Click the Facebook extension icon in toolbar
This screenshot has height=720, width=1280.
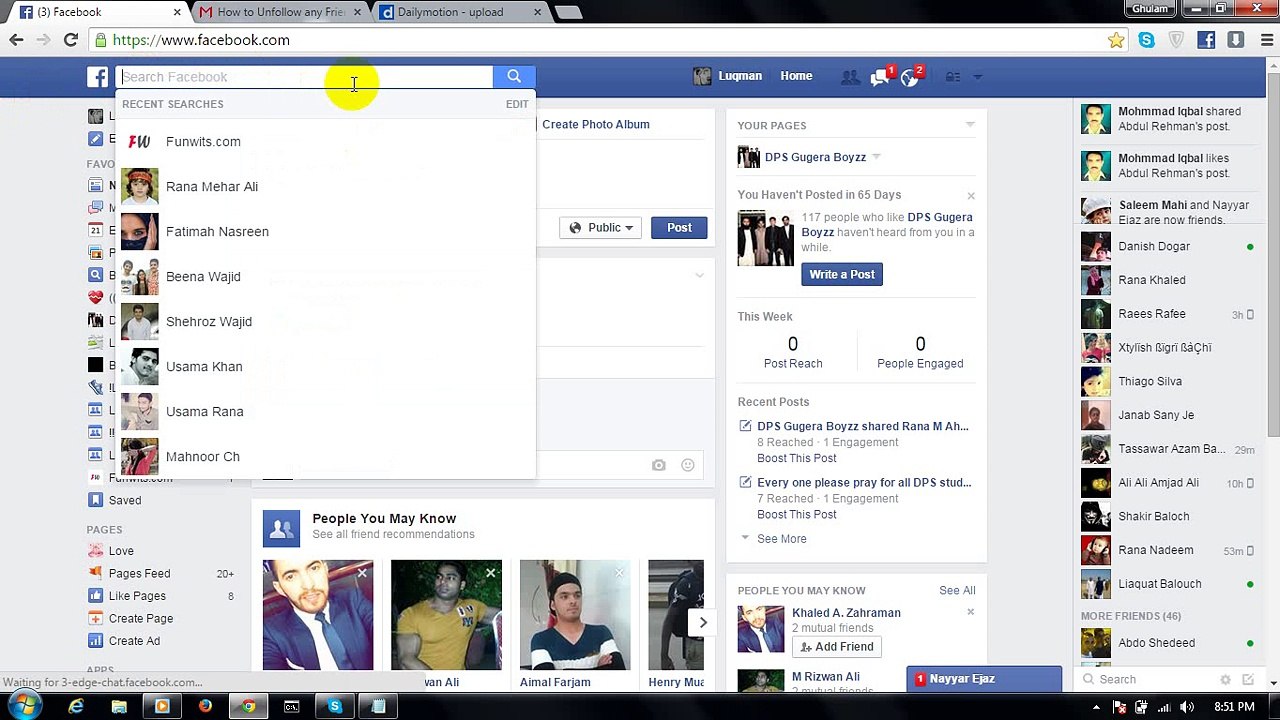tap(1207, 40)
